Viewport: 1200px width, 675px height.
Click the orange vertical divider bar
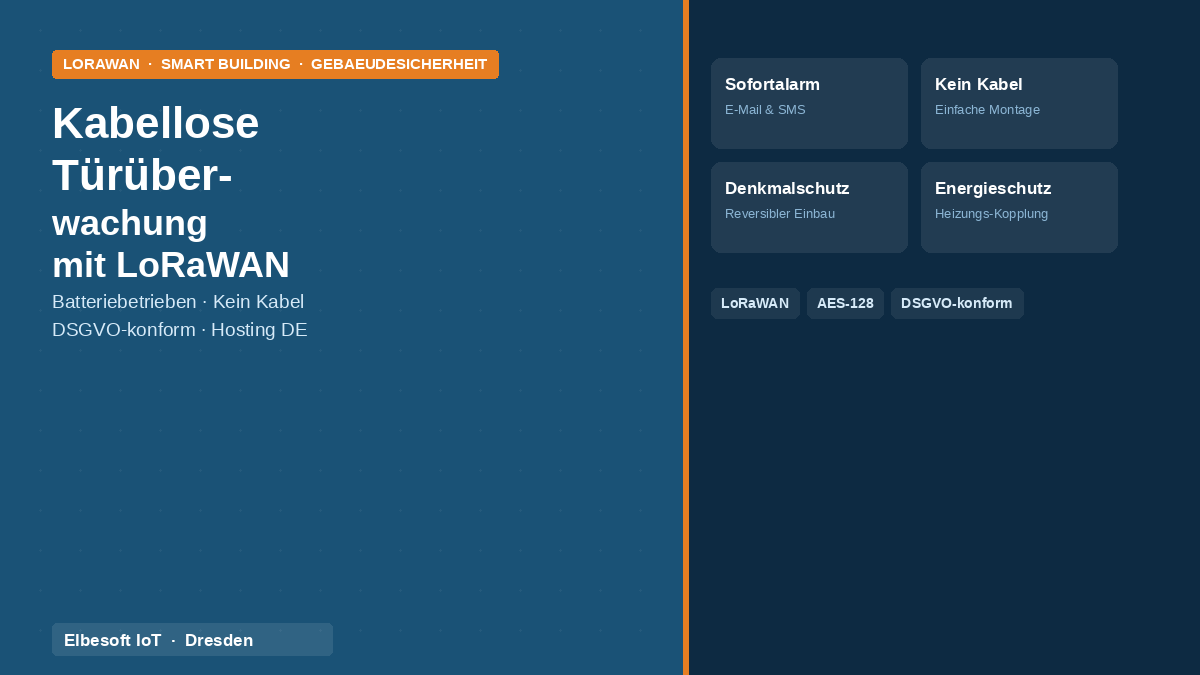(686, 337)
